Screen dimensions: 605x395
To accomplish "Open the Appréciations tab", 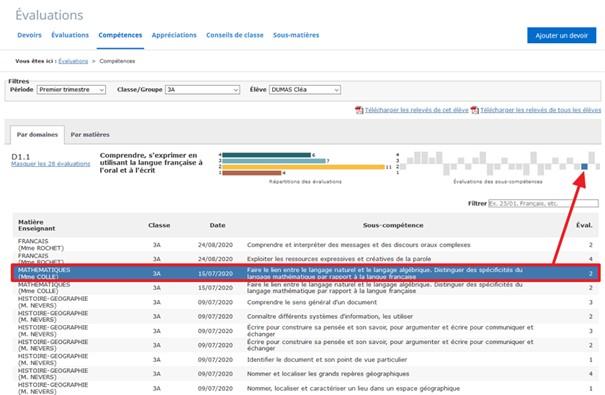I will coord(174,35).
